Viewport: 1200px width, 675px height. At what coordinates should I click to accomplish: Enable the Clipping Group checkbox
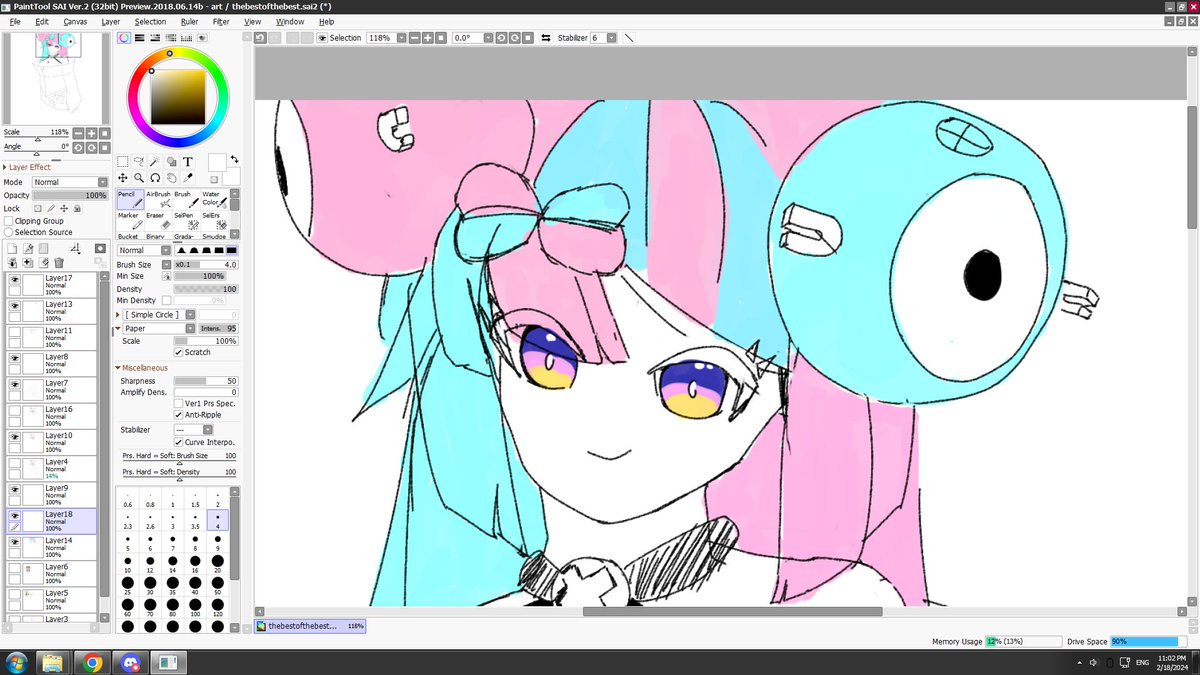click(x=9, y=221)
